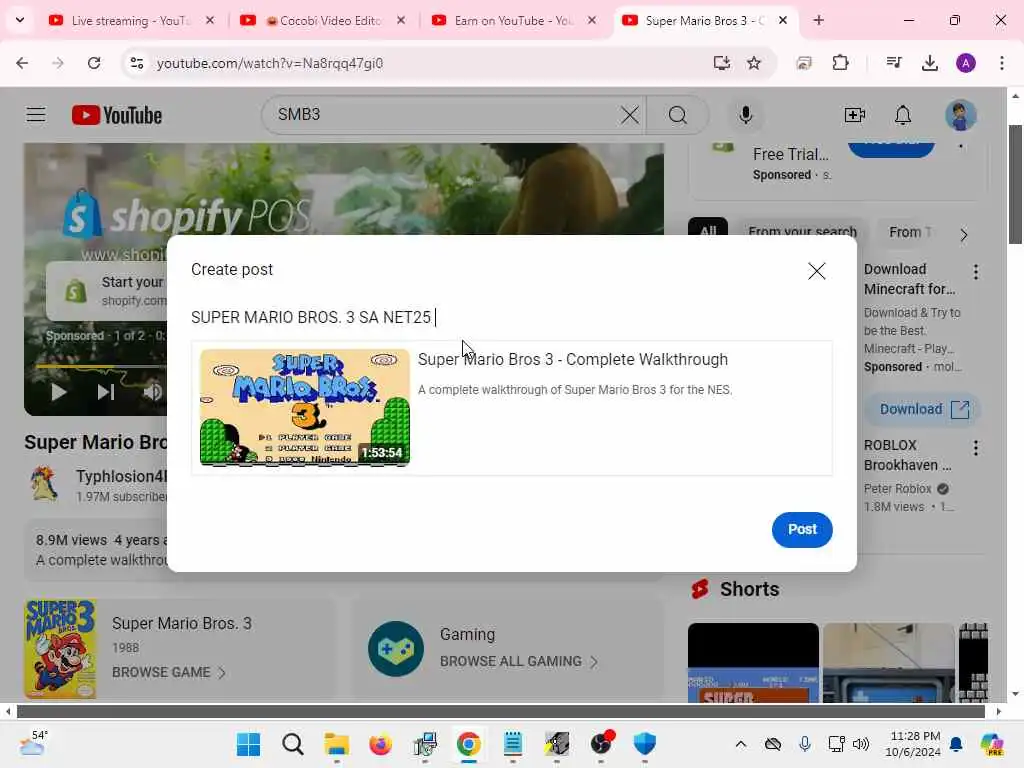Open the Chrome extensions puzzle icon
Screen dimensions: 1024x768
click(x=840, y=63)
